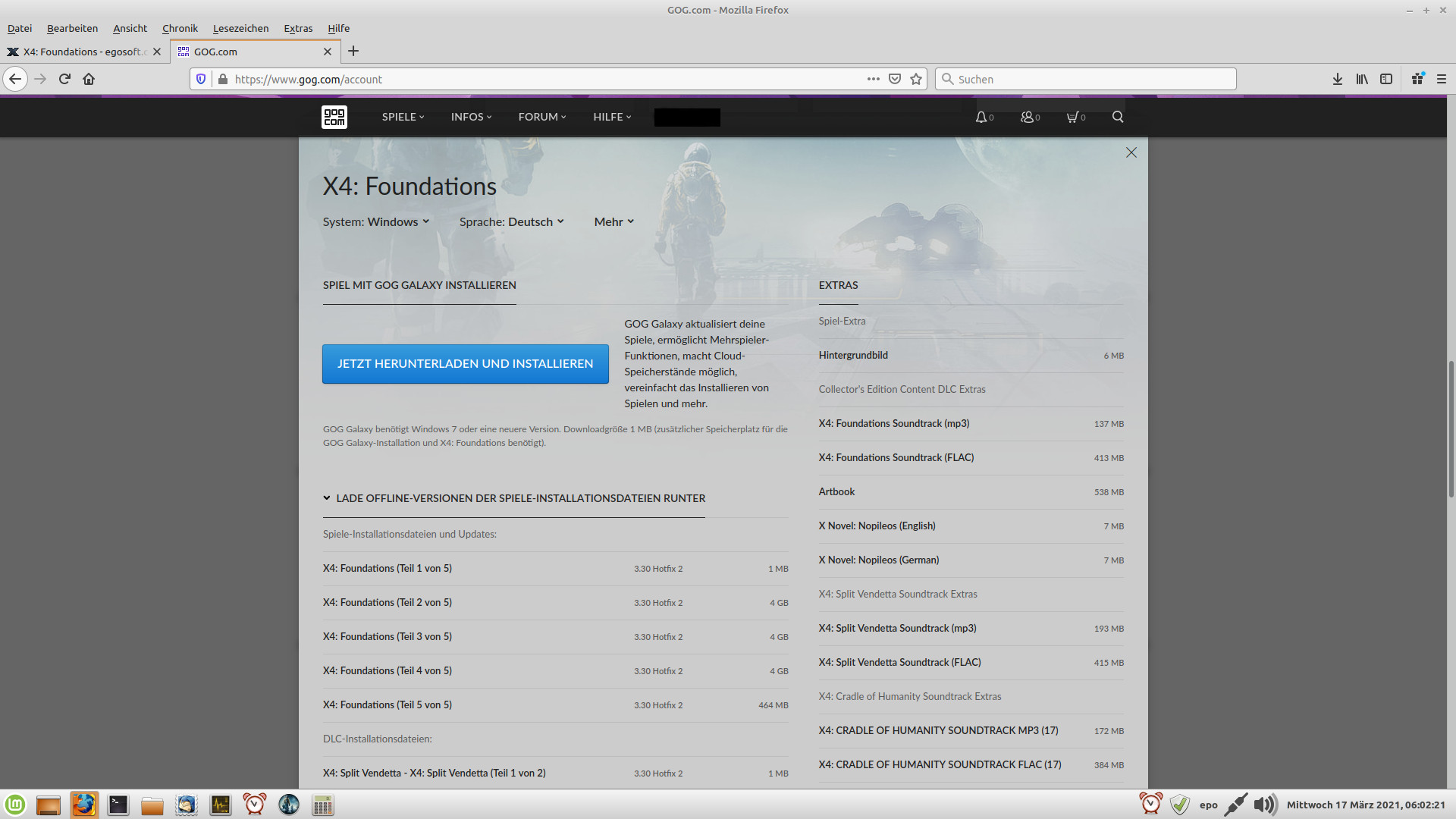Open the Datei menu

pyautogui.click(x=20, y=28)
